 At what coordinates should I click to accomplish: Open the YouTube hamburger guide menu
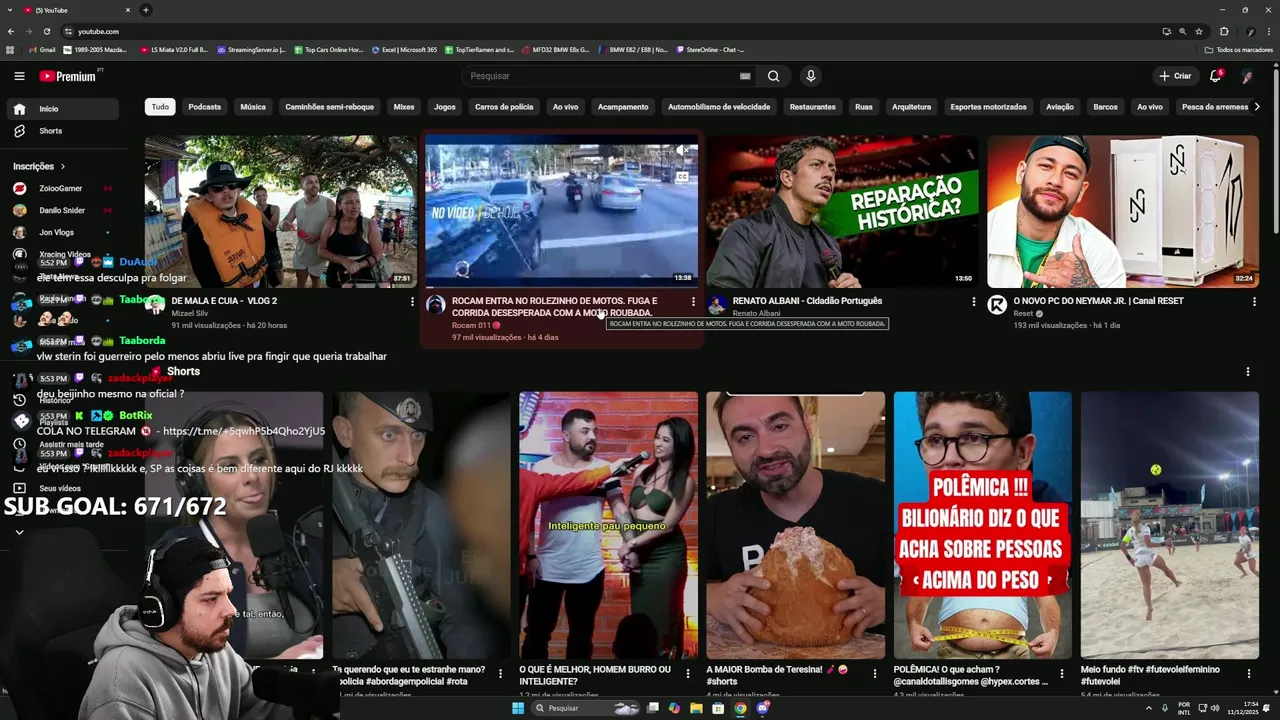19,76
